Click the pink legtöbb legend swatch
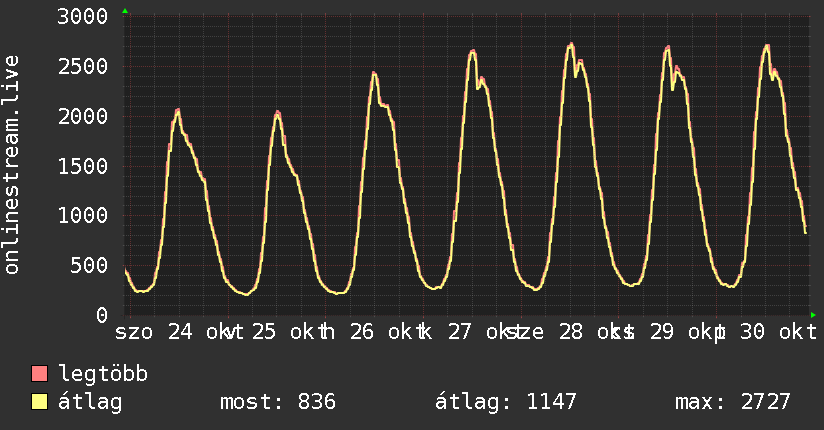The height and width of the screenshot is (430, 824). pyautogui.click(x=39, y=374)
